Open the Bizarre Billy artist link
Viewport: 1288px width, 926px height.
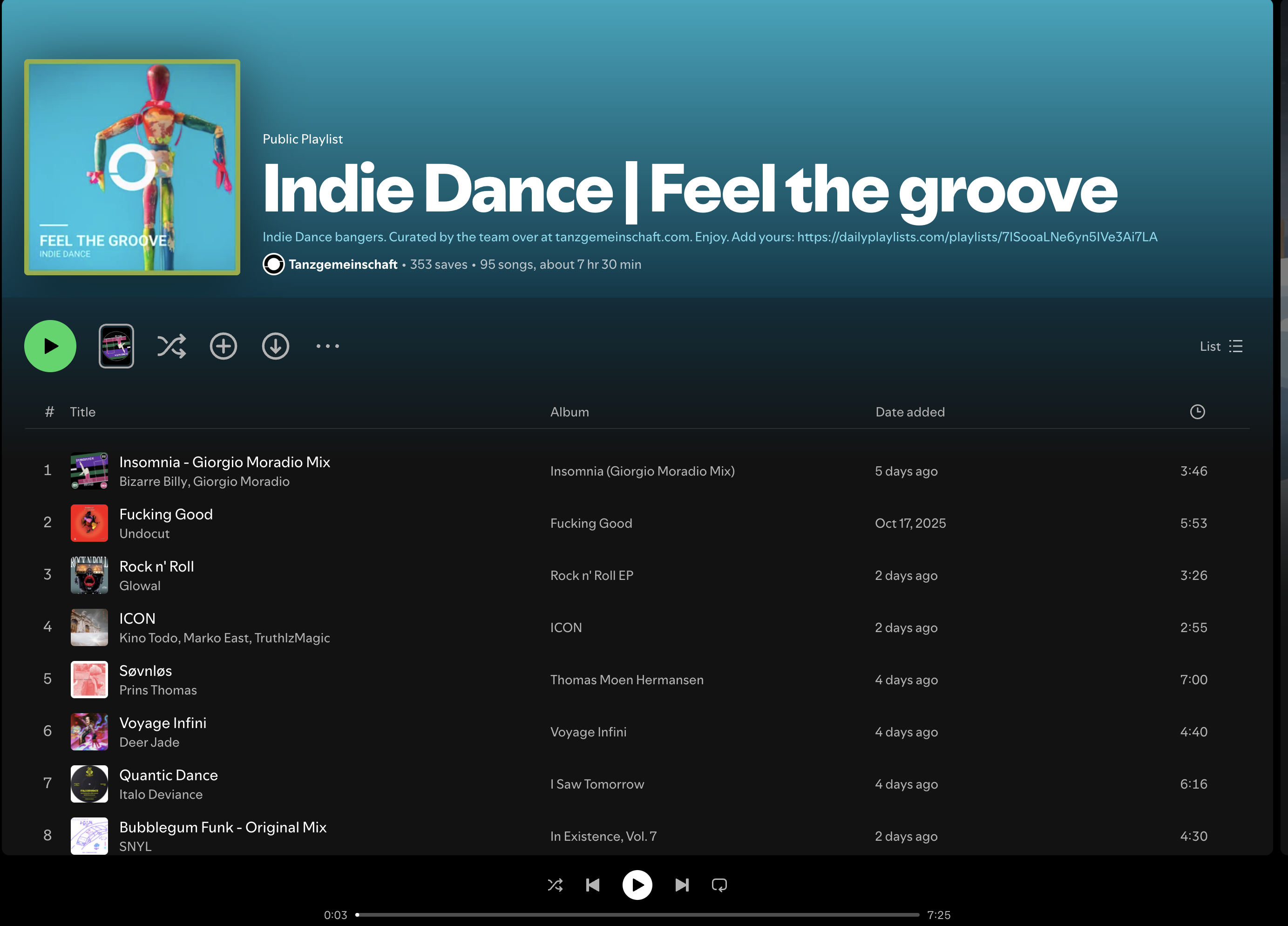click(153, 481)
